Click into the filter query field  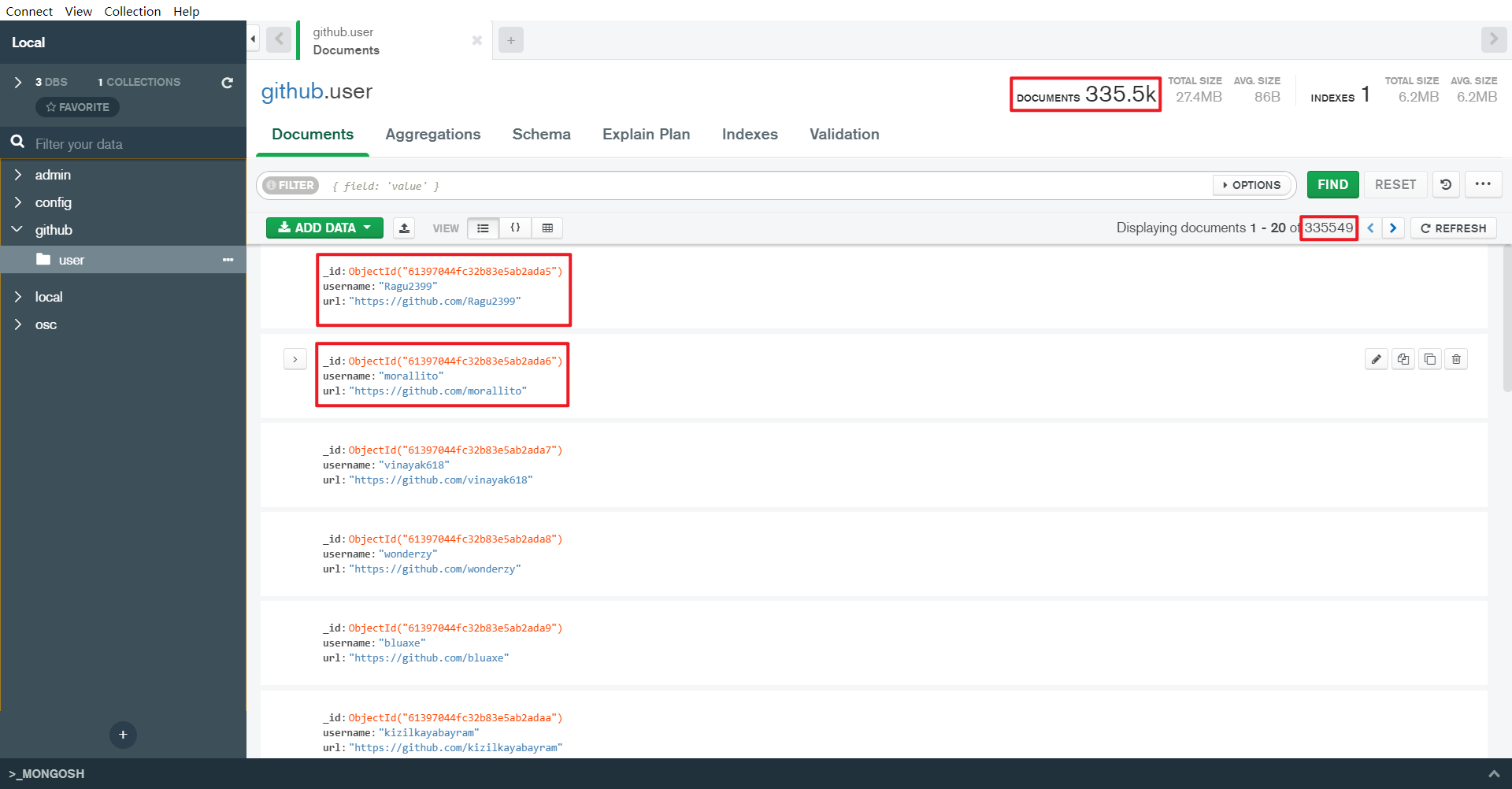(768, 186)
